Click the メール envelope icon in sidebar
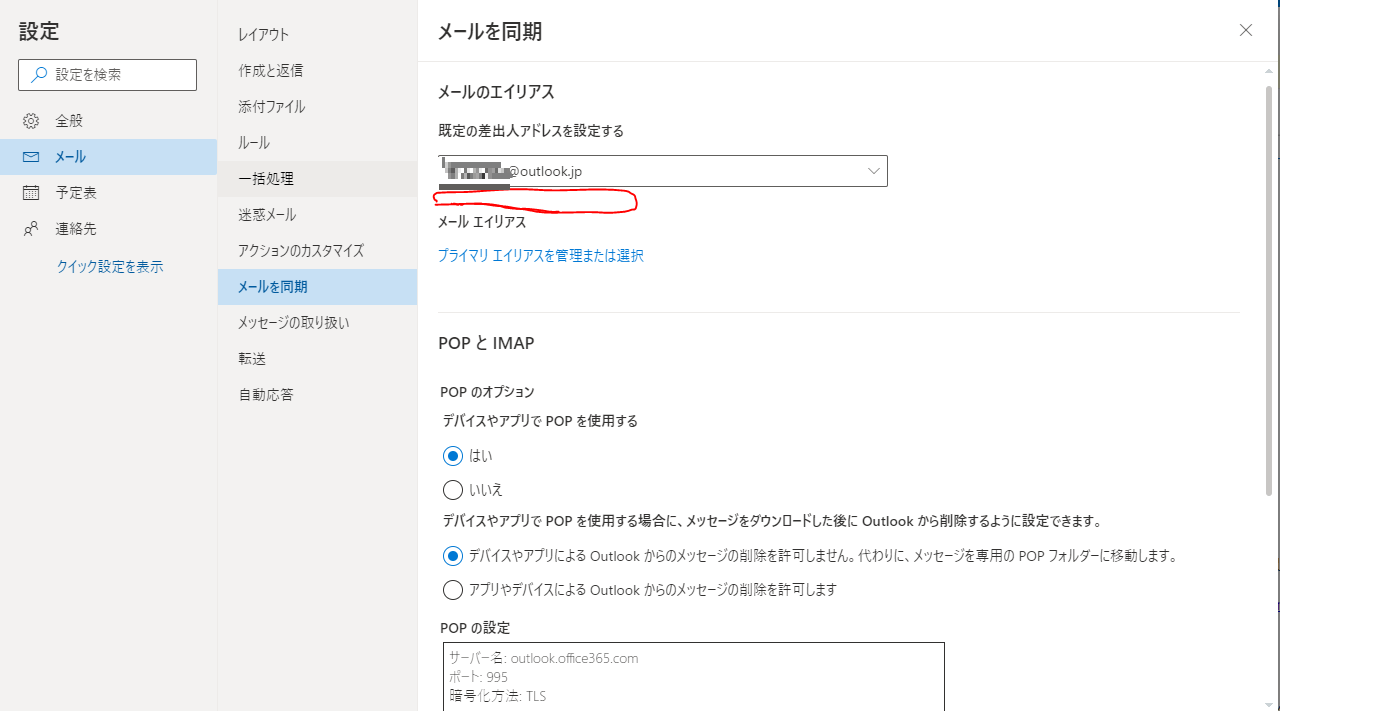Image resolution: width=1383 pixels, height=711 pixels. tap(30, 156)
